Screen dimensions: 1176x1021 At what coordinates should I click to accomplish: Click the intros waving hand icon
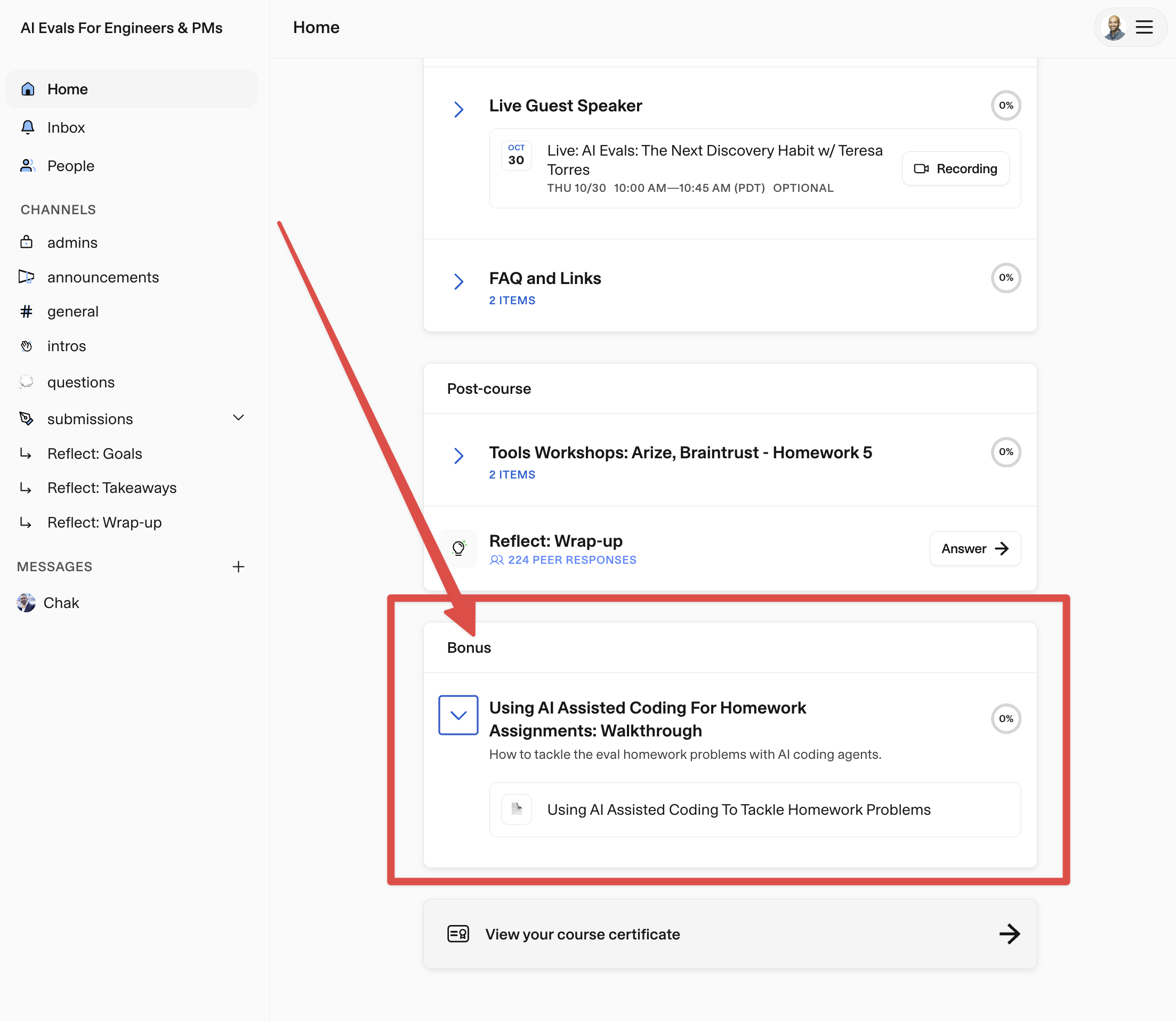(x=26, y=346)
